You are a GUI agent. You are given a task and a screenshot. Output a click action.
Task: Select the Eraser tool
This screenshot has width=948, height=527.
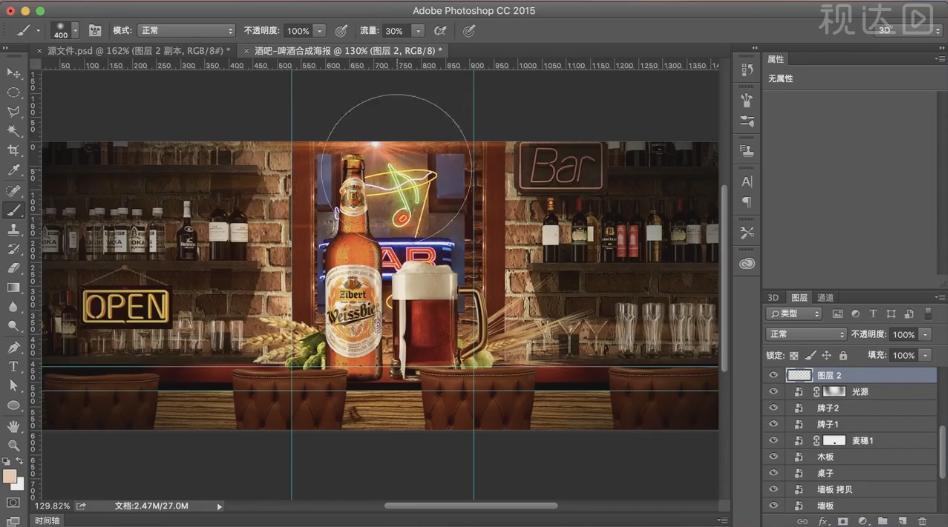coord(13,268)
